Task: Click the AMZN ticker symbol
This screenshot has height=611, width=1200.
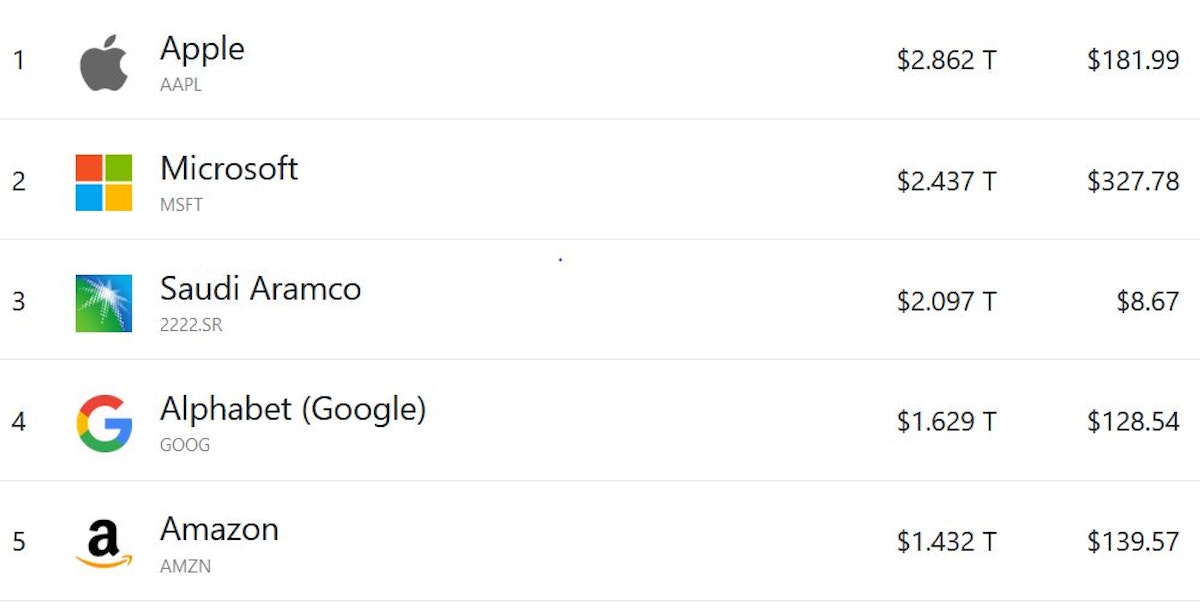Action: [186, 566]
